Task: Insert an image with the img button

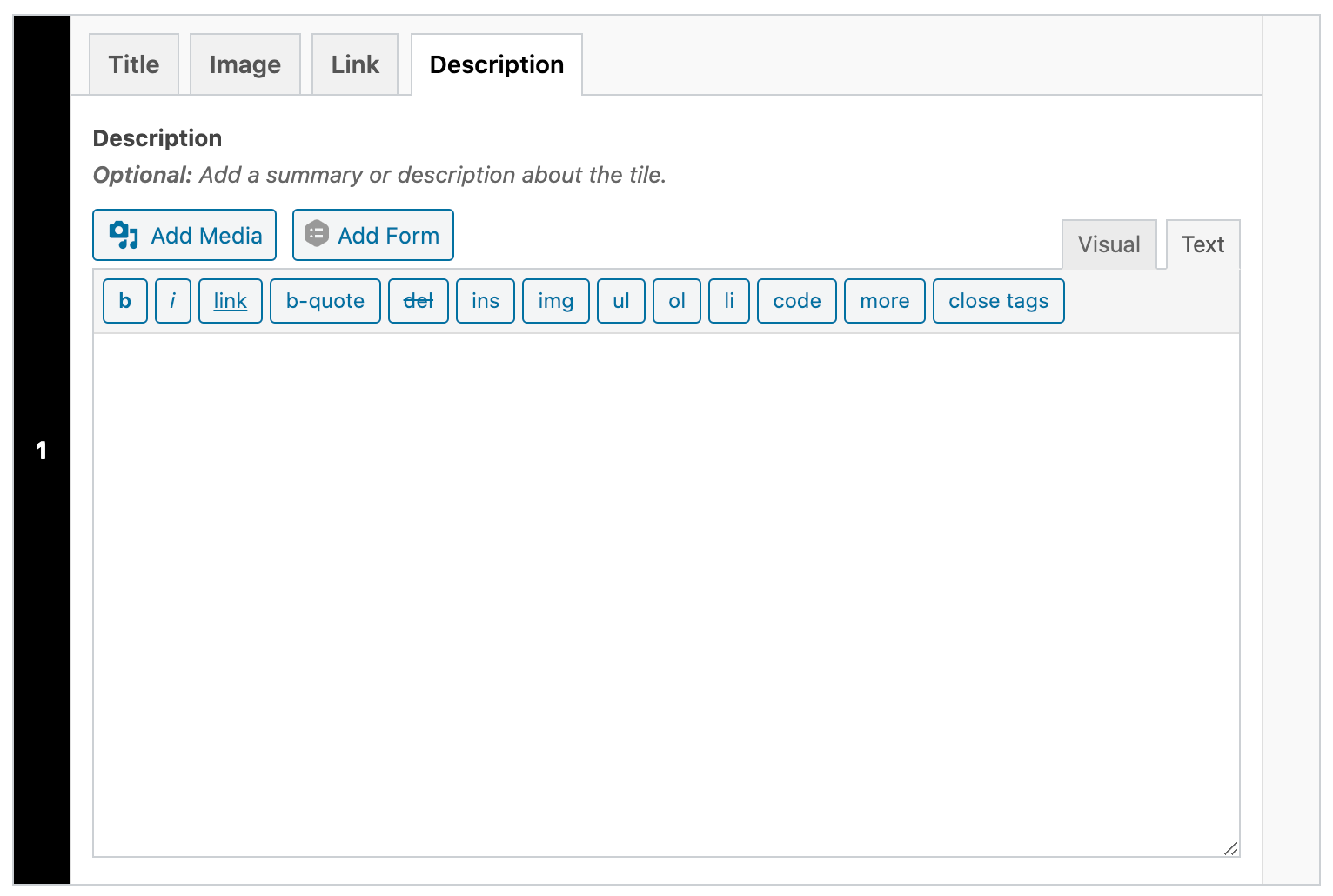Action: click(556, 301)
